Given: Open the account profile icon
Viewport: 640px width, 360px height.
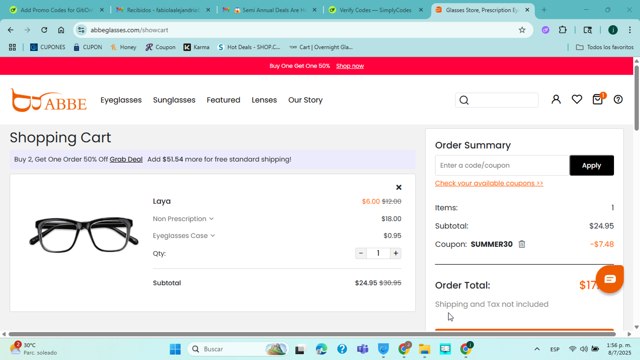Looking at the screenshot, I should [556, 99].
